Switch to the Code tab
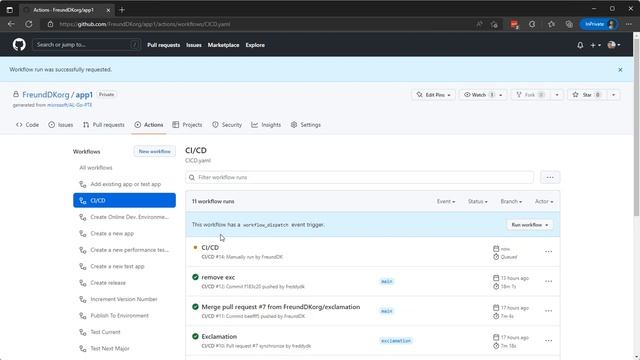 point(27,125)
